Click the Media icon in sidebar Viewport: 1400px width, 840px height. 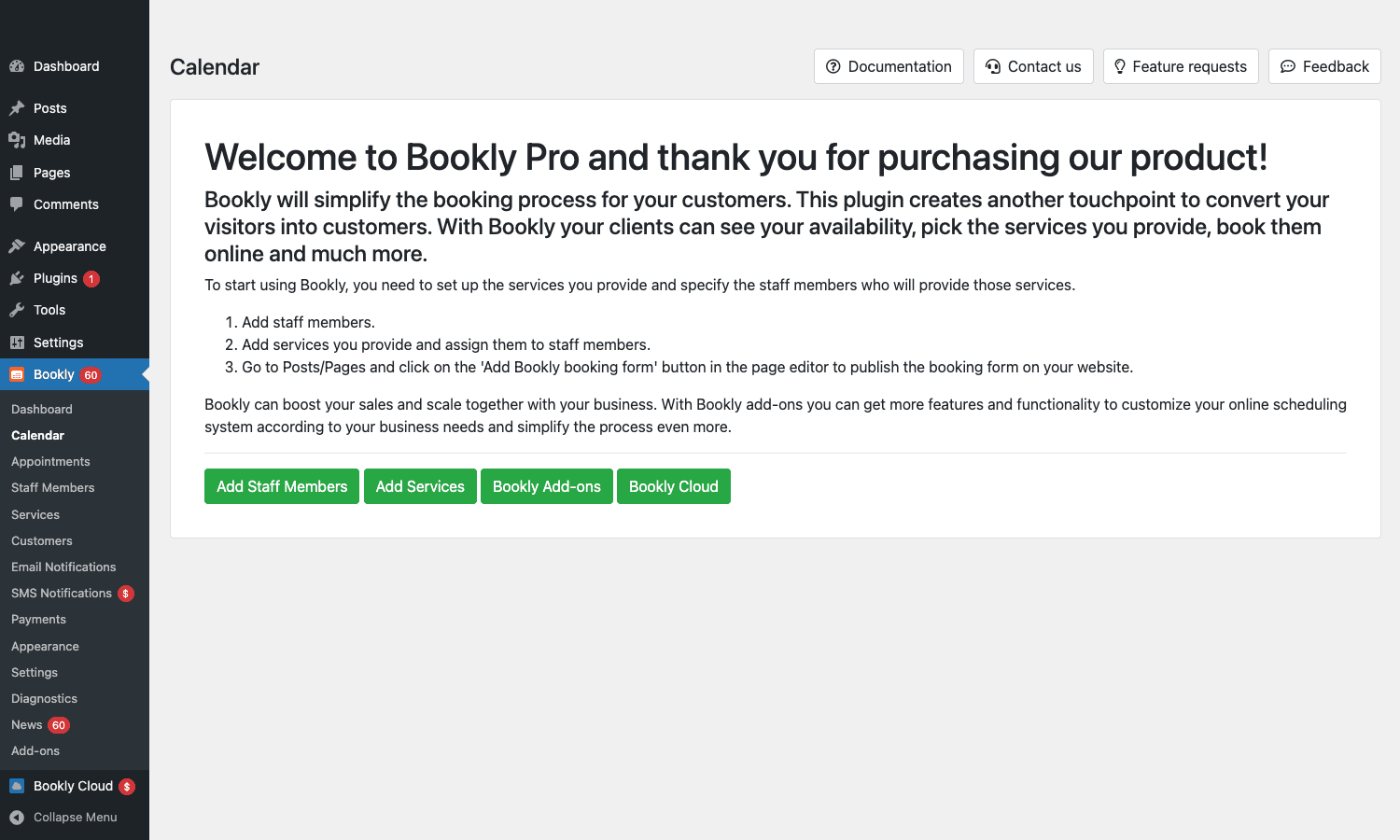pos(17,140)
